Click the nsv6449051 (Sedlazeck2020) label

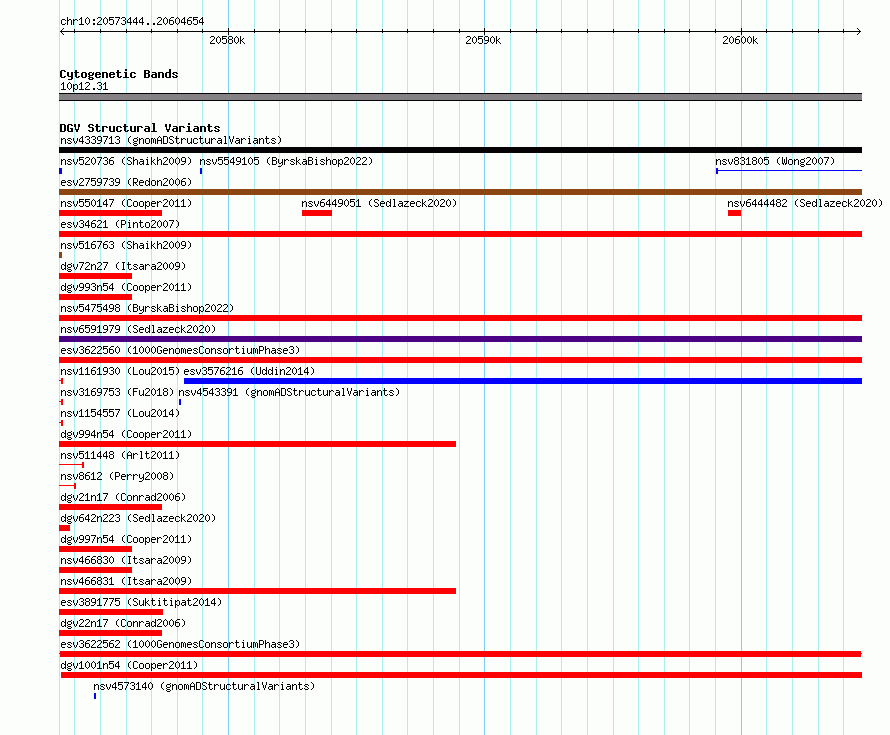coord(379,203)
